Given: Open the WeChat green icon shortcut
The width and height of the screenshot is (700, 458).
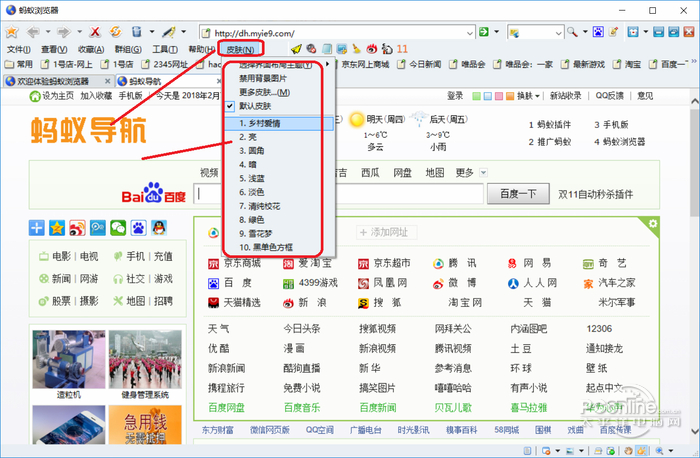Looking at the screenshot, I should click(x=118, y=228).
